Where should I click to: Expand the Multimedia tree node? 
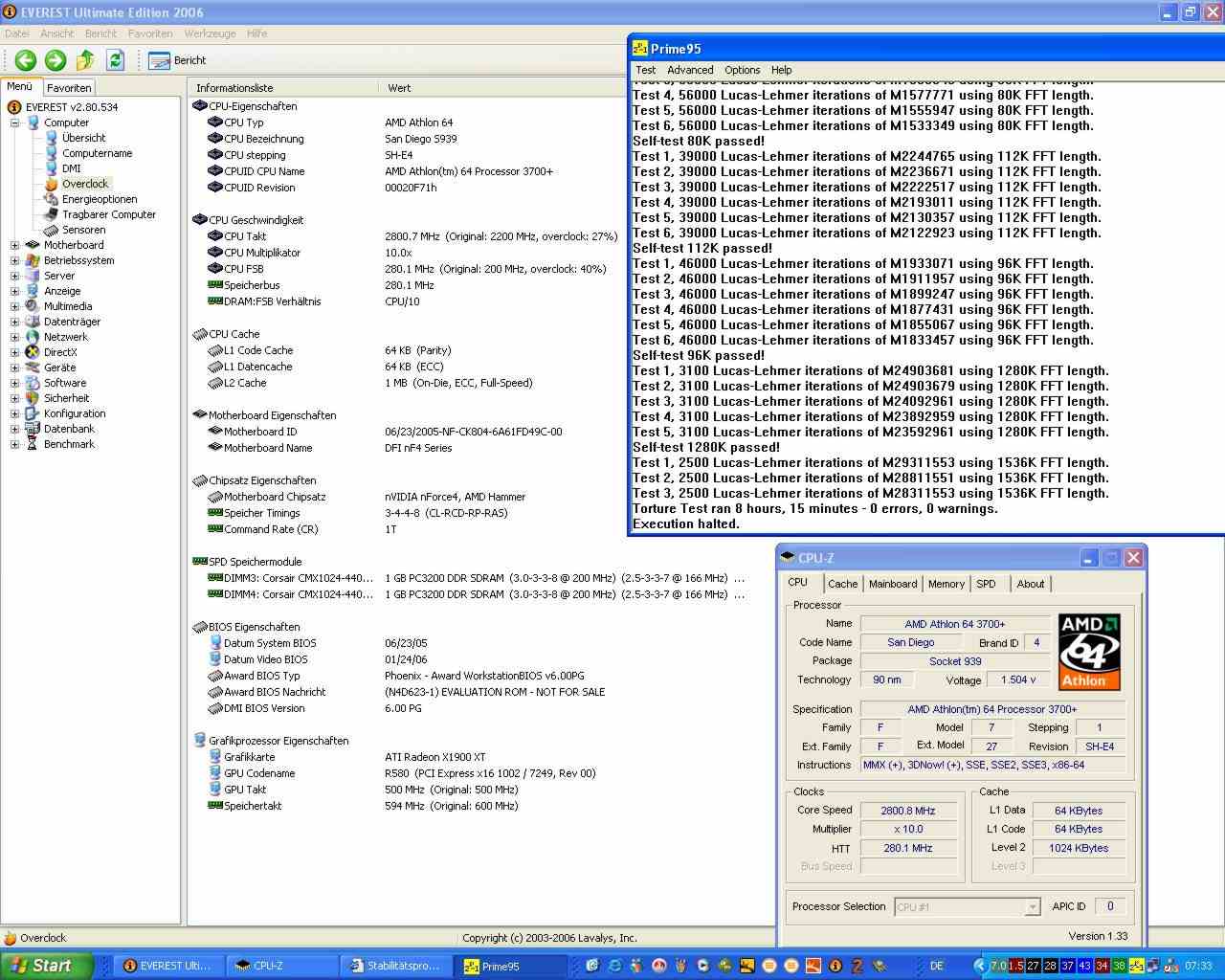coord(14,306)
